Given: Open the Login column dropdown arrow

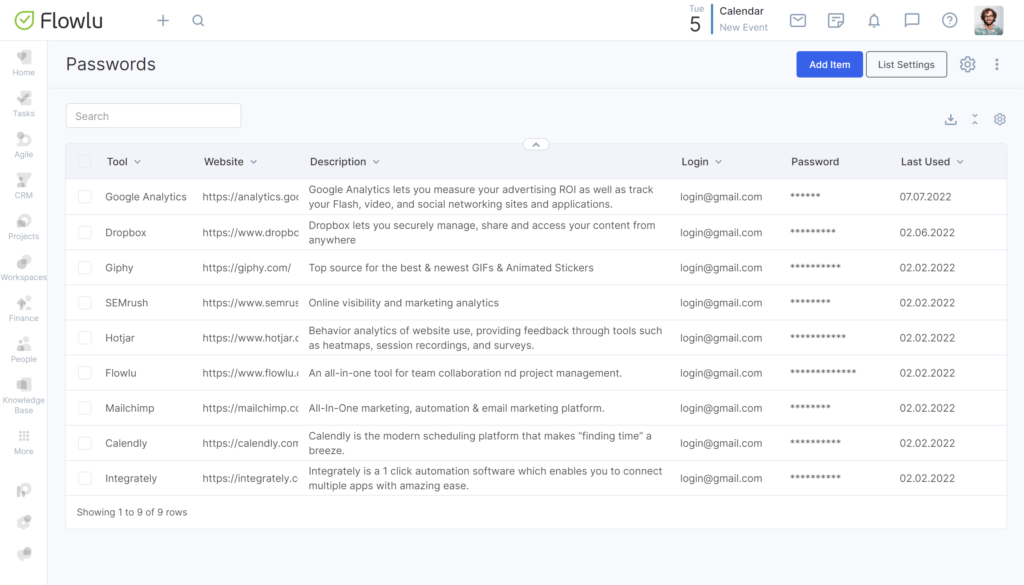Looking at the screenshot, I should click(x=718, y=162).
